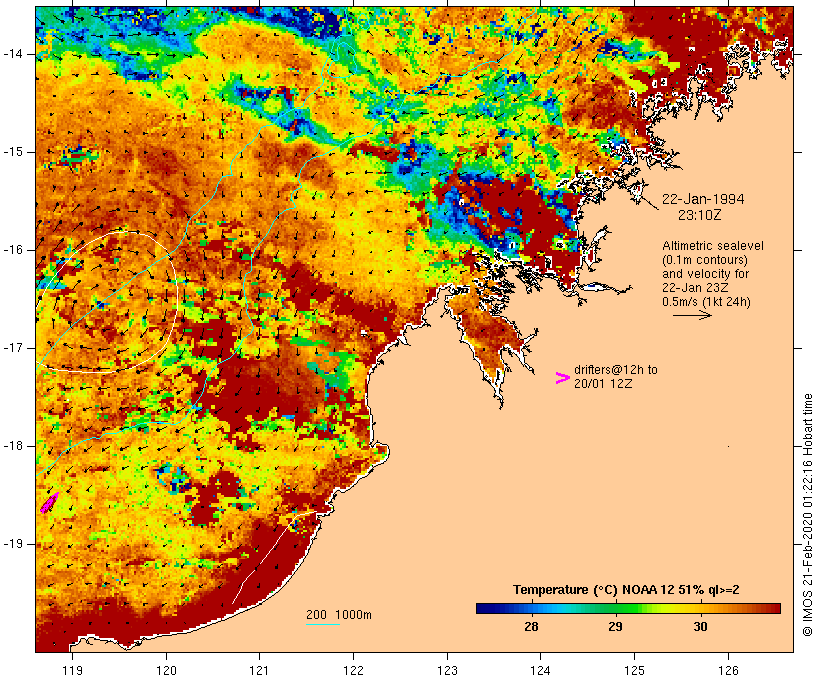820x680 pixels.
Task: Click the '22-Jan 23Z' caption line
Action: [x=696, y=288]
